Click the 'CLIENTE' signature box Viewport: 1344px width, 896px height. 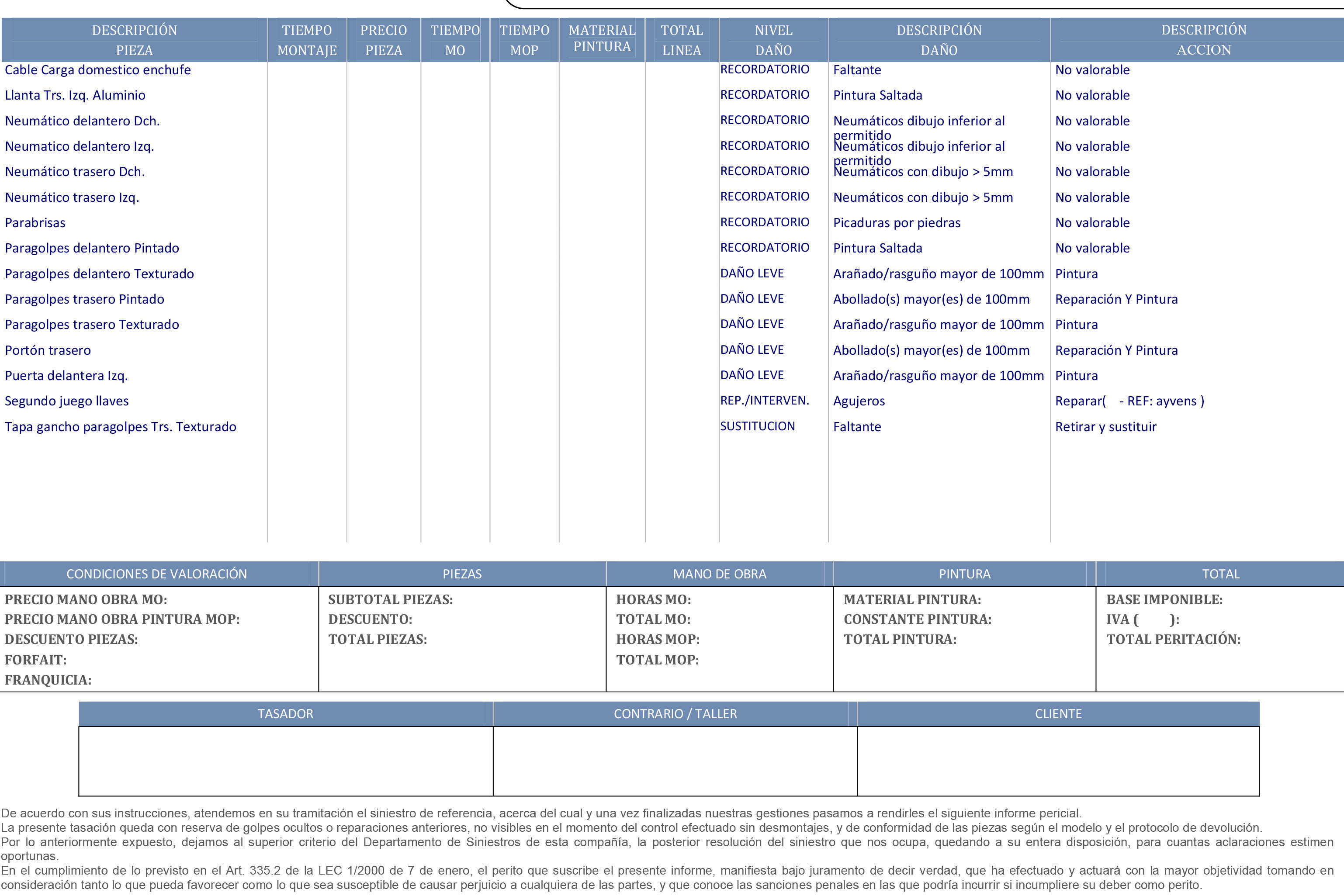pos(1058,761)
